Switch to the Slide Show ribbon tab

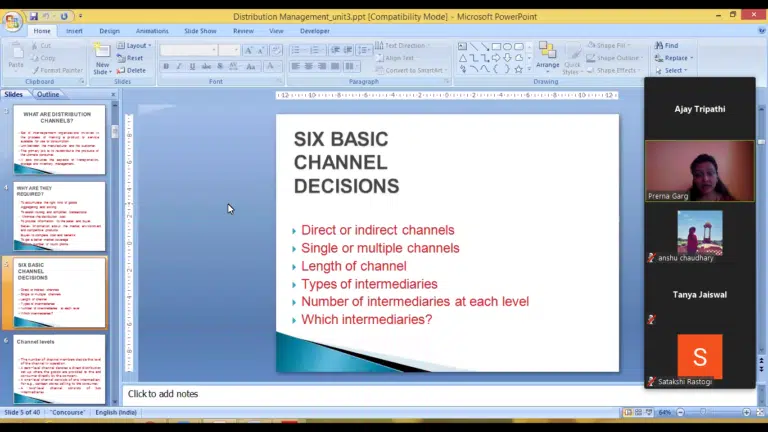[200, 31]
